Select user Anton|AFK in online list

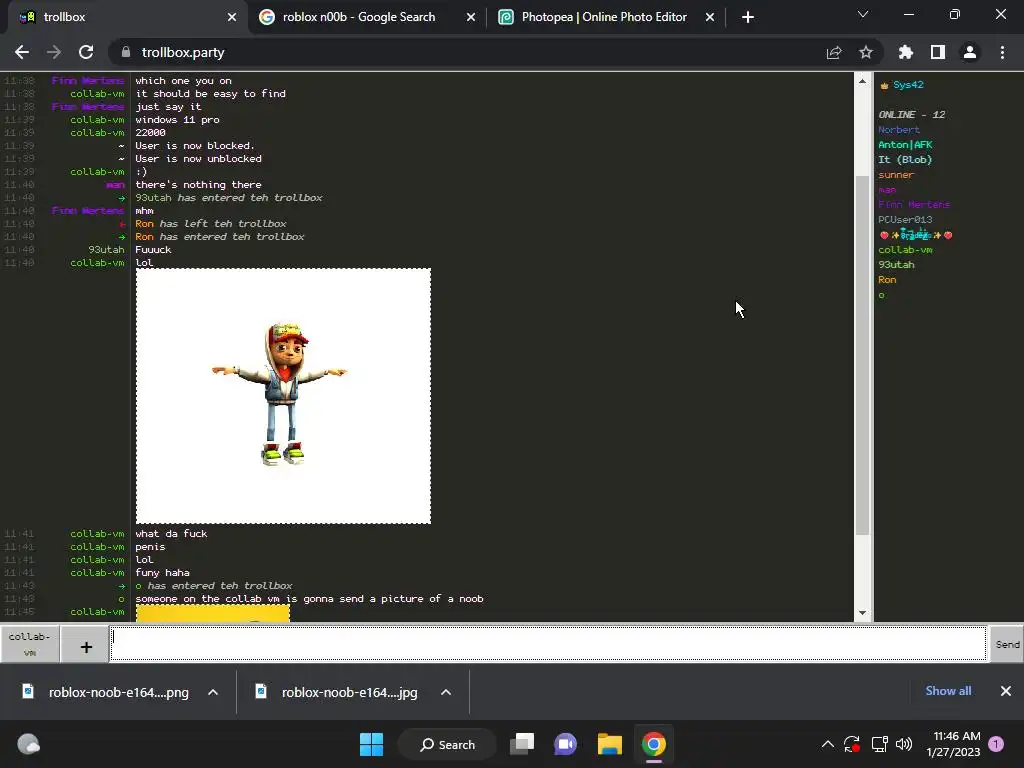pos(905,145)
